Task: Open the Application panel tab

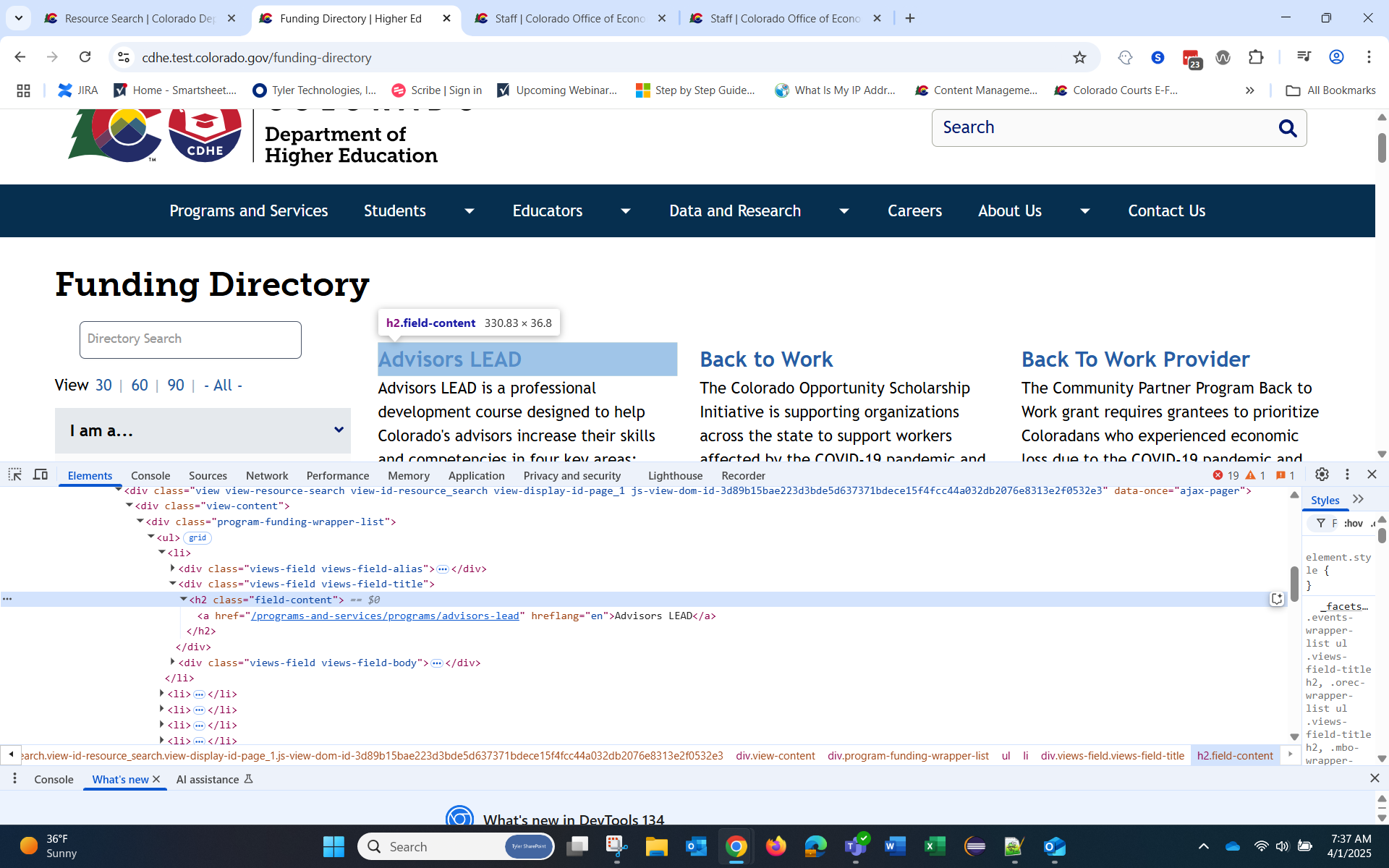Action: (476, 475)
